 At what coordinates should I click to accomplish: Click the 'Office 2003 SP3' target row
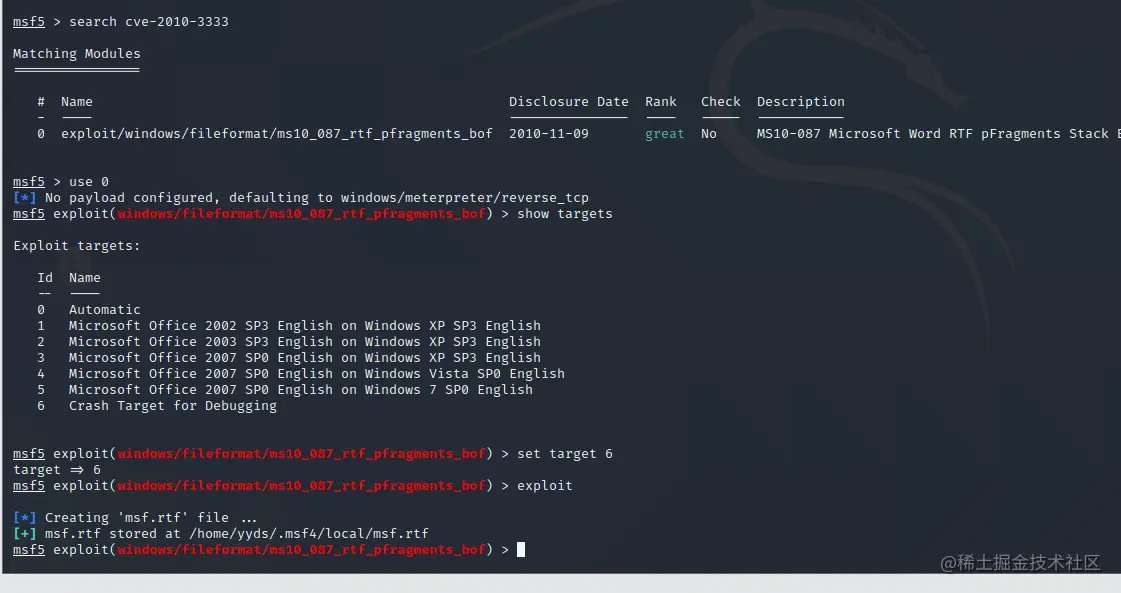(289, 342)
